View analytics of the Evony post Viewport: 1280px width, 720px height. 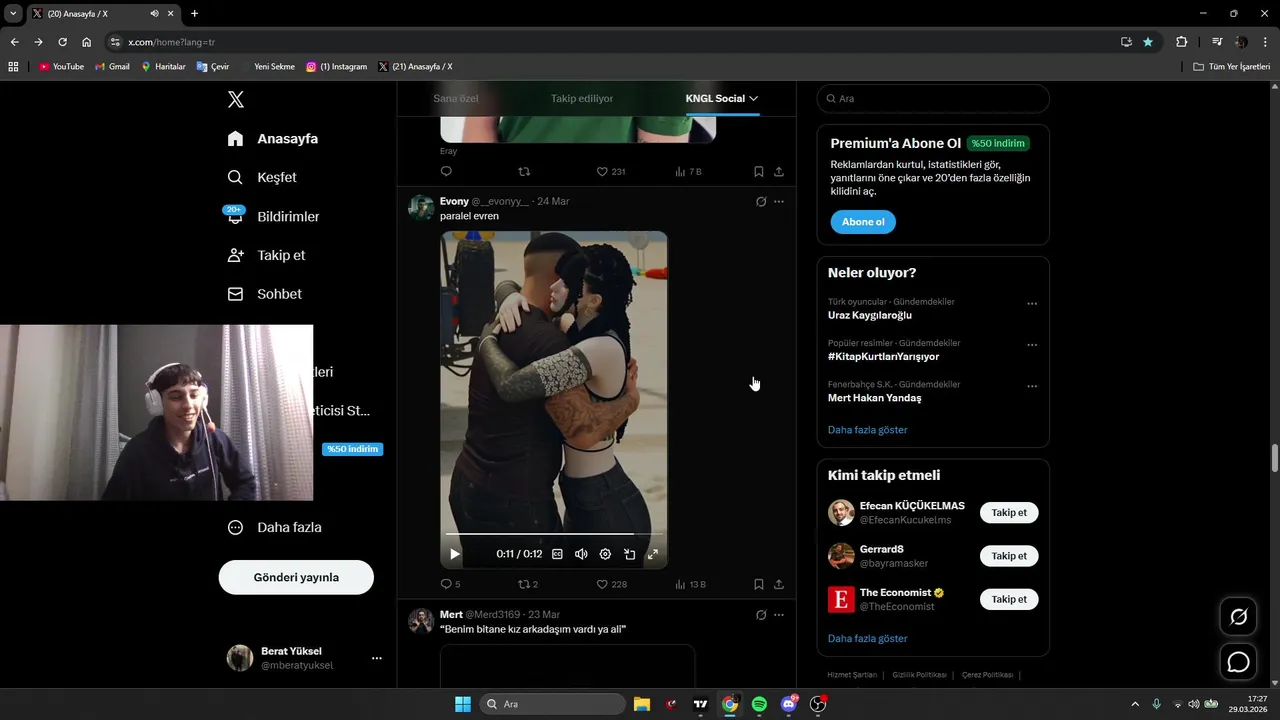(x=690, y=584)
